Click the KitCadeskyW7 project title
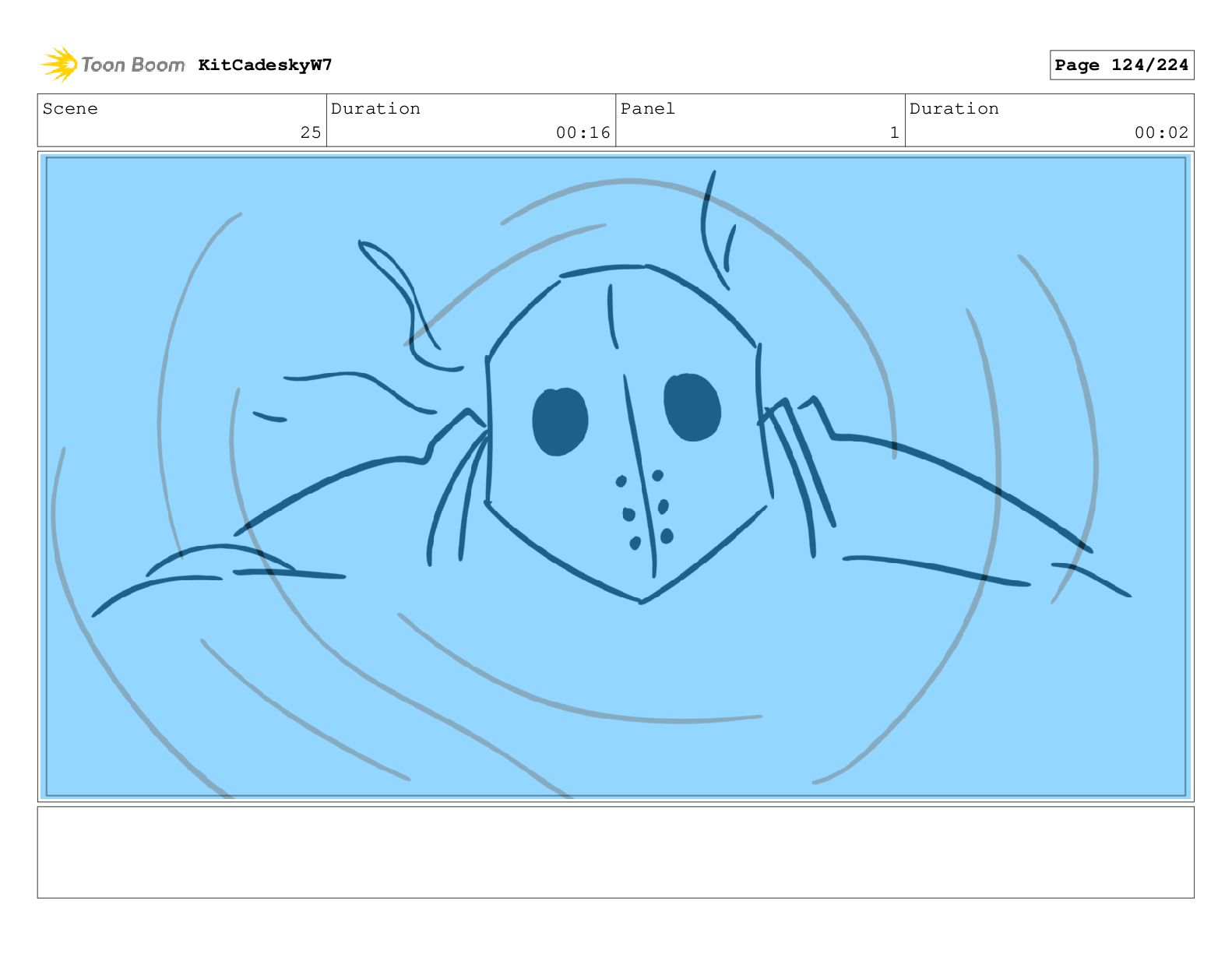 point(265,65)
